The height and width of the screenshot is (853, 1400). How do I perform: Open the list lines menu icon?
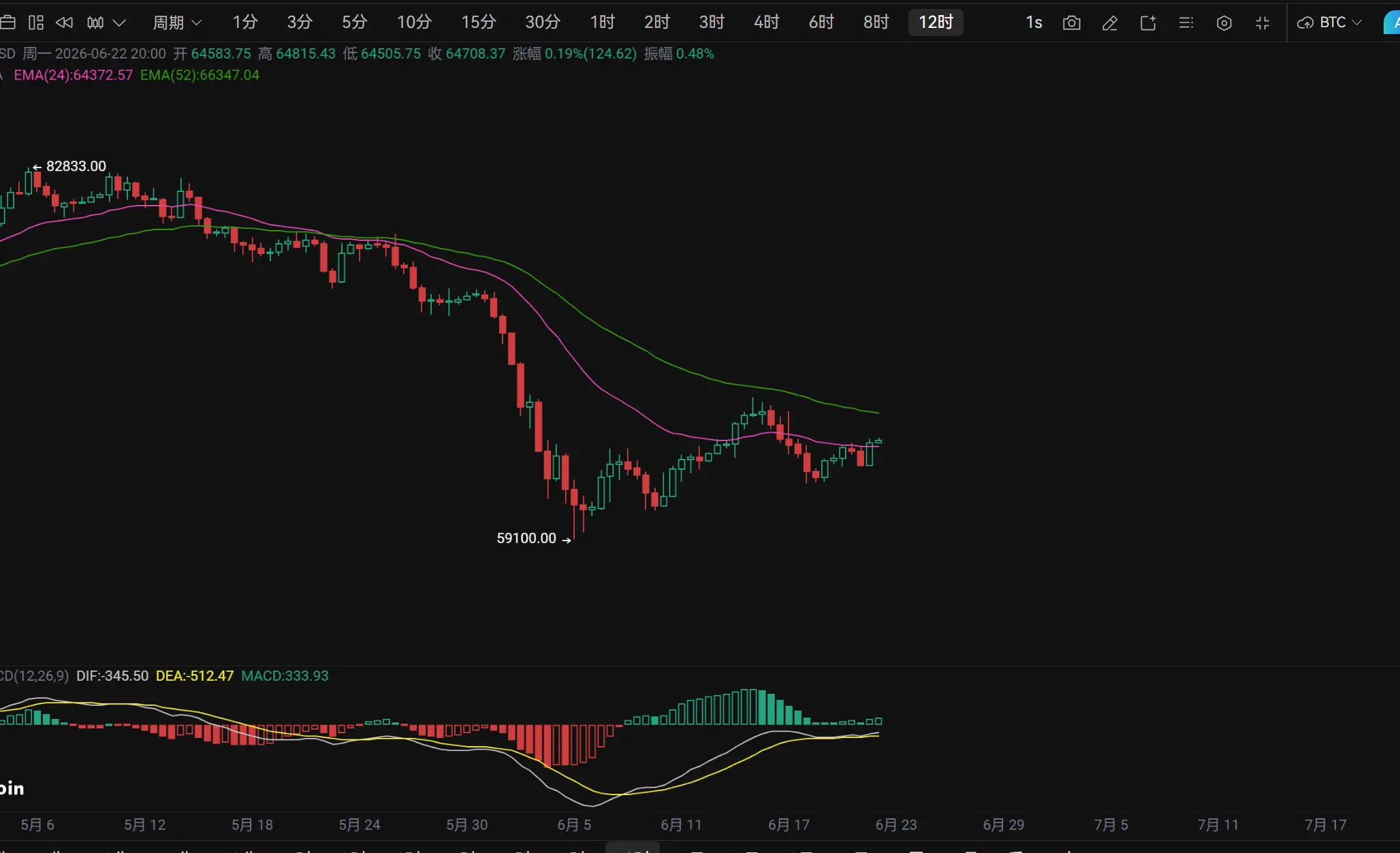pyautogui.click(x=1186, y=23)
